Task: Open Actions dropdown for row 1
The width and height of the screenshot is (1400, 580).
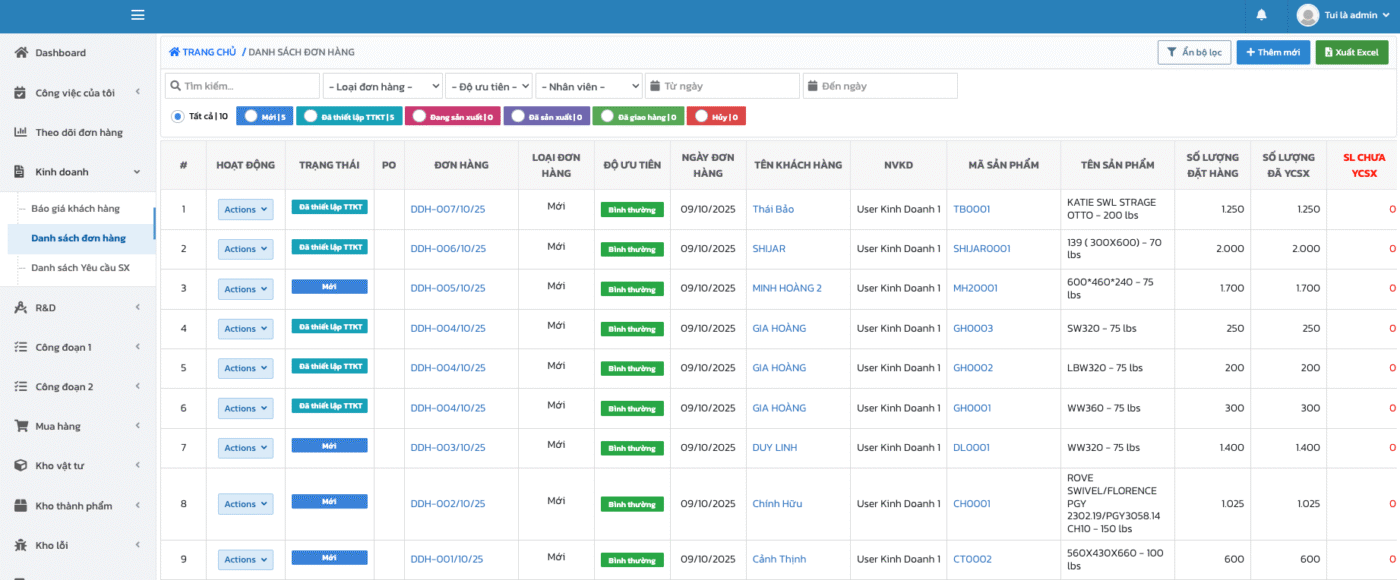Action: (x=245, y=209)
